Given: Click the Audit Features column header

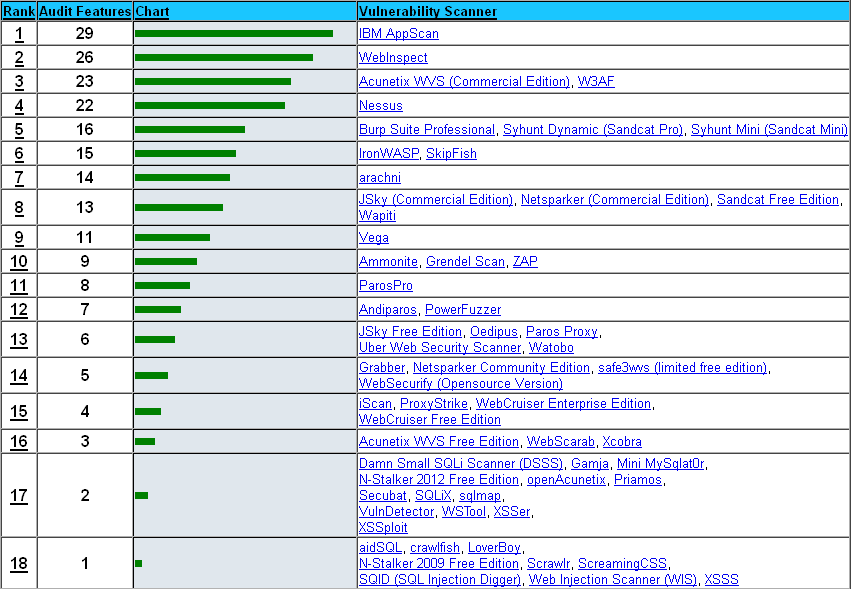Looking at the screenshot, I should (85, 11).
